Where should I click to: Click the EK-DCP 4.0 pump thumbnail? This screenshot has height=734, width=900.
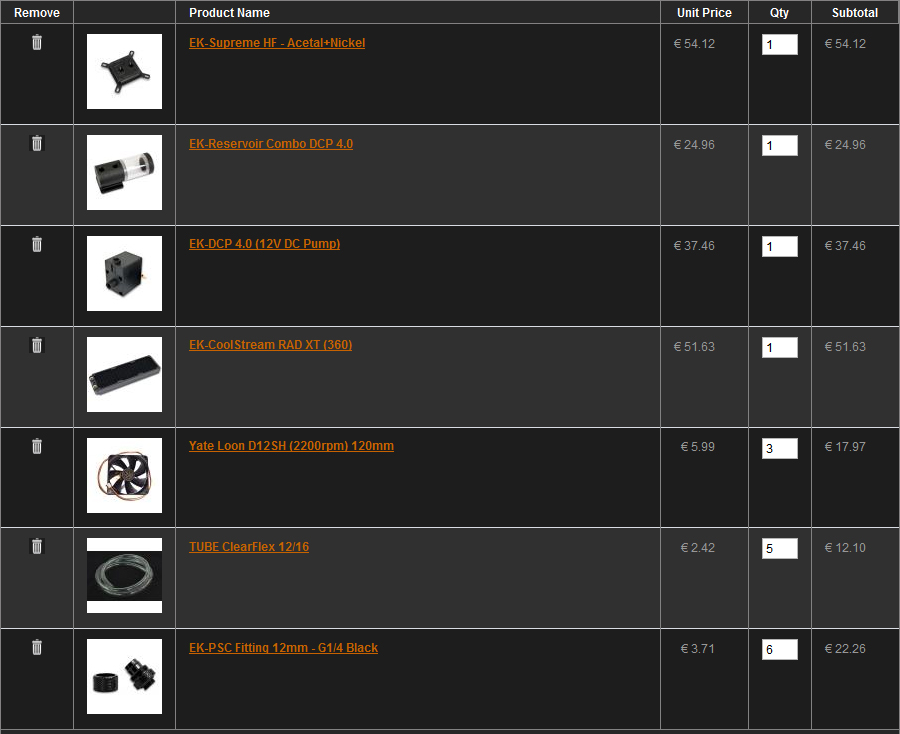pos(125,274)
